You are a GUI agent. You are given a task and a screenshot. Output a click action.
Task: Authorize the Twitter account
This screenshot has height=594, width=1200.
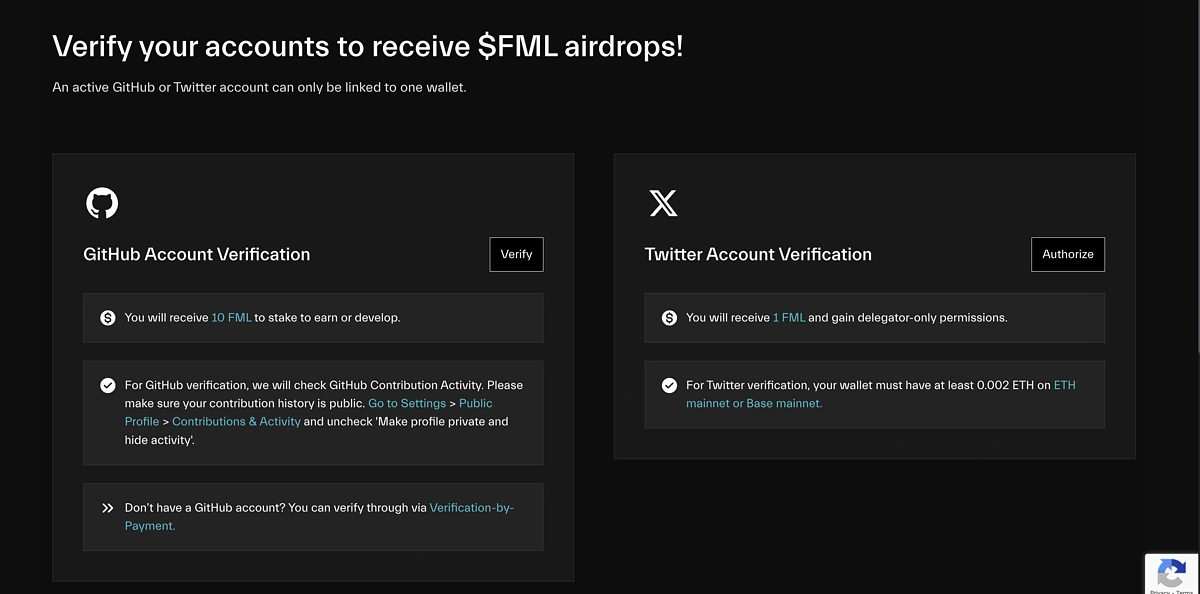(x=1068, y=254)
